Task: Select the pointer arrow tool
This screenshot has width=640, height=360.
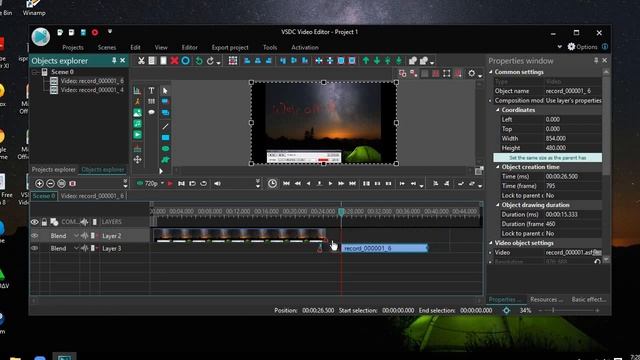Action: pyautogui.click(x=165, y=91)
